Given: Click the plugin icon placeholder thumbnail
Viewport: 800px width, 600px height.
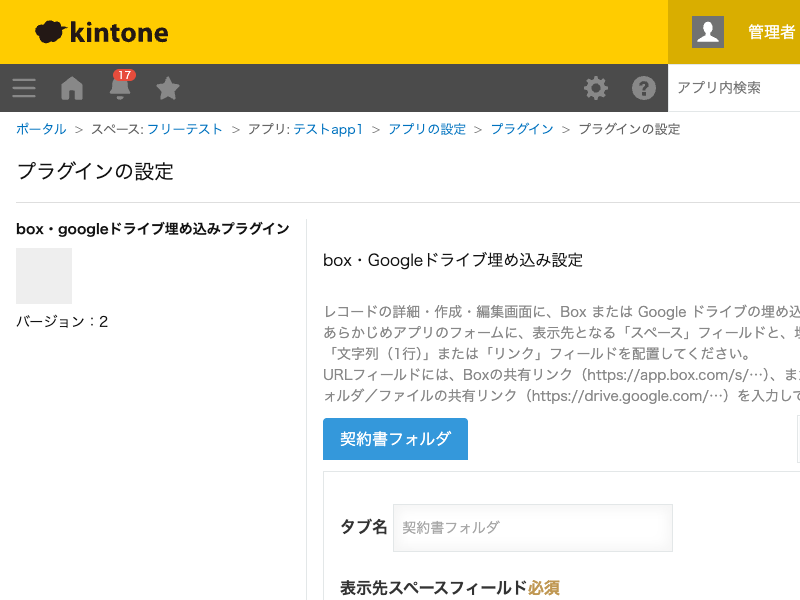Looking at the screenshot, I should pyautogui.click(x=44, y=276).
